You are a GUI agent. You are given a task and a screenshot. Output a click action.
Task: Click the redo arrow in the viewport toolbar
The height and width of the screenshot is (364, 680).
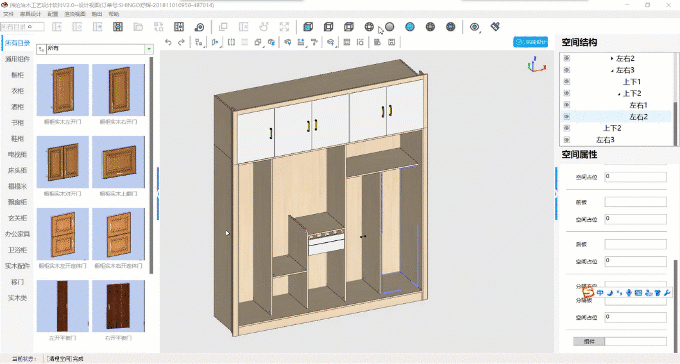(x=181, y=42)
